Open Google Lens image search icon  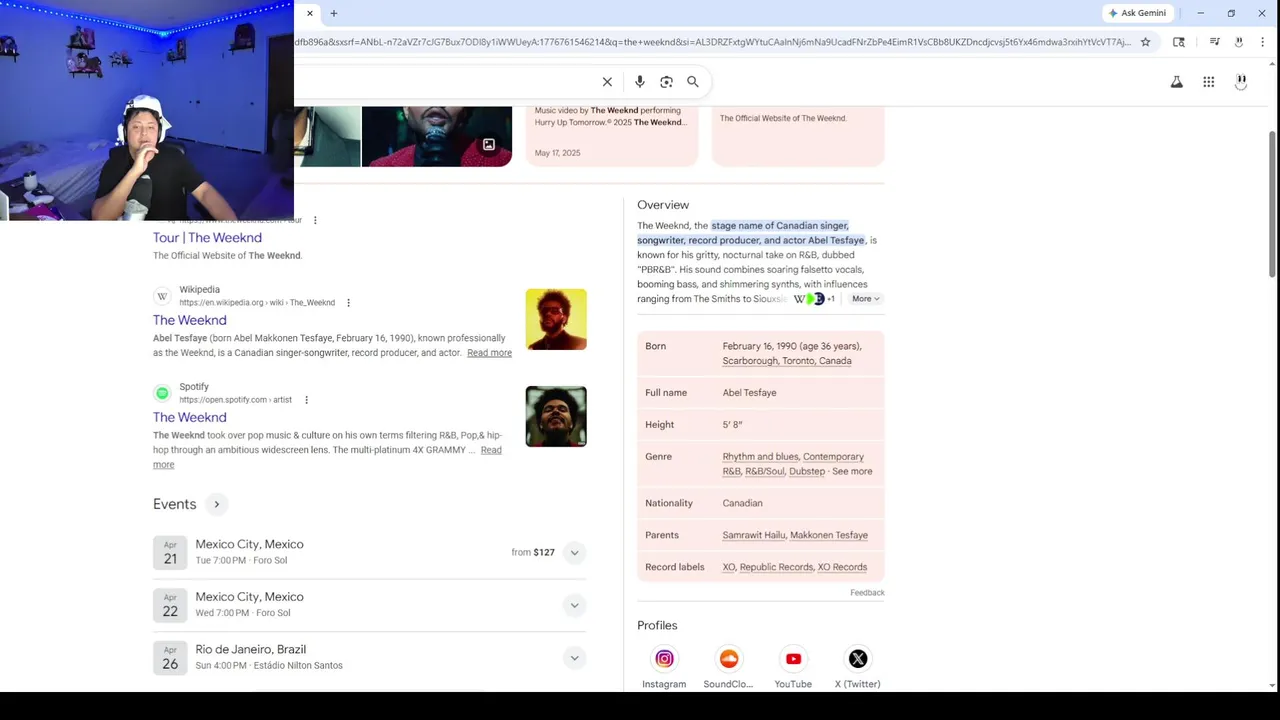666,82
